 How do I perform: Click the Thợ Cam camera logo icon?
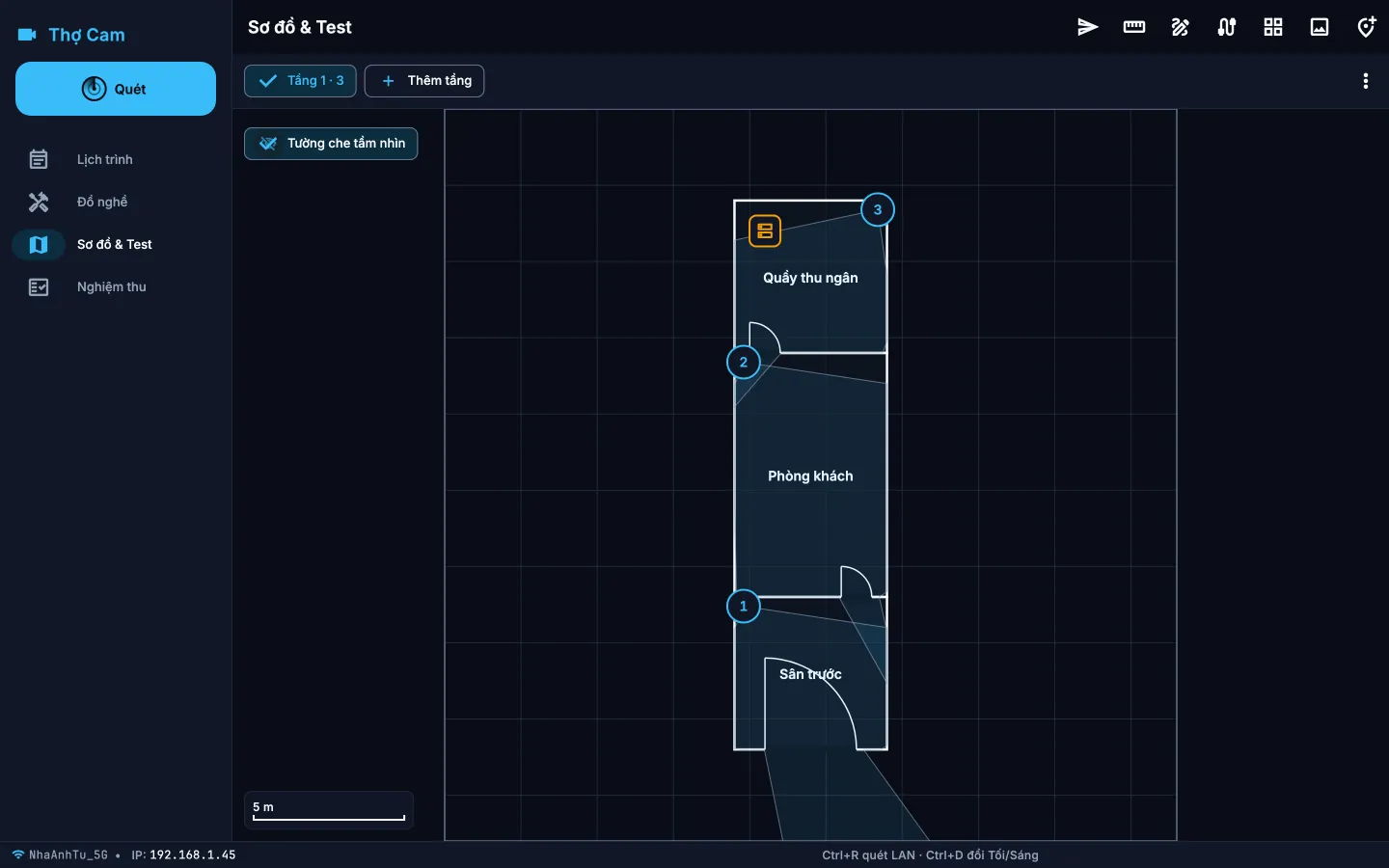click(27, 35)
